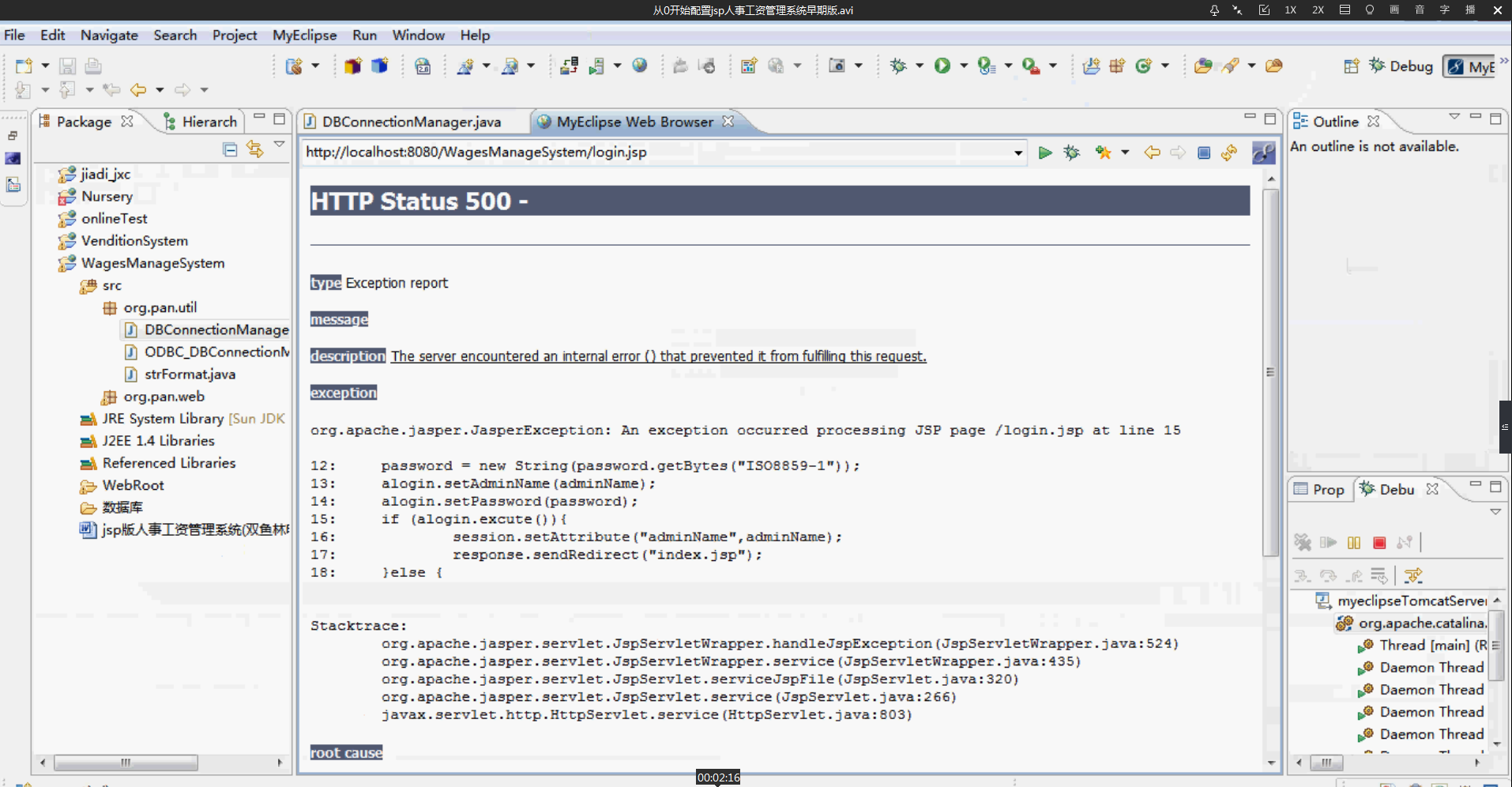Click the globe web browser toolbar icon
1512x787 pixels.
pos(640,66)
